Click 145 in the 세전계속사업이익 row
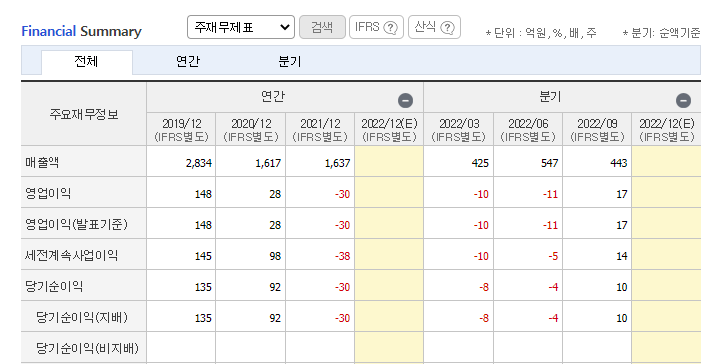Viewport: 702px width, 364px height. point(203,256)
